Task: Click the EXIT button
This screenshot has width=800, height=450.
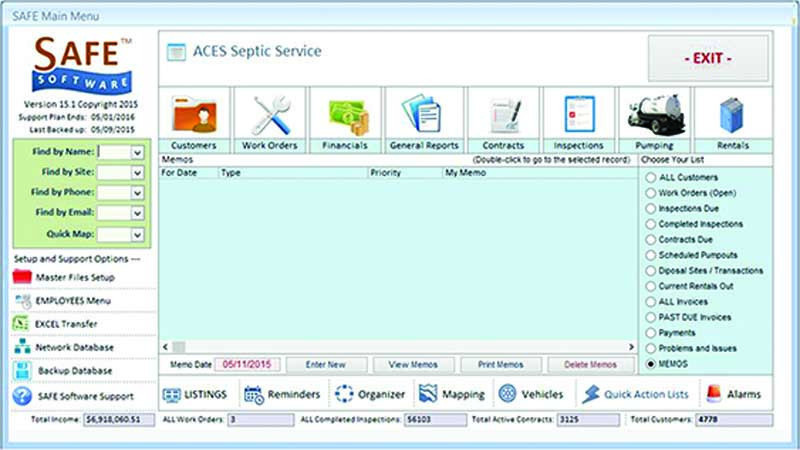Action: click(x=708, y=58)
